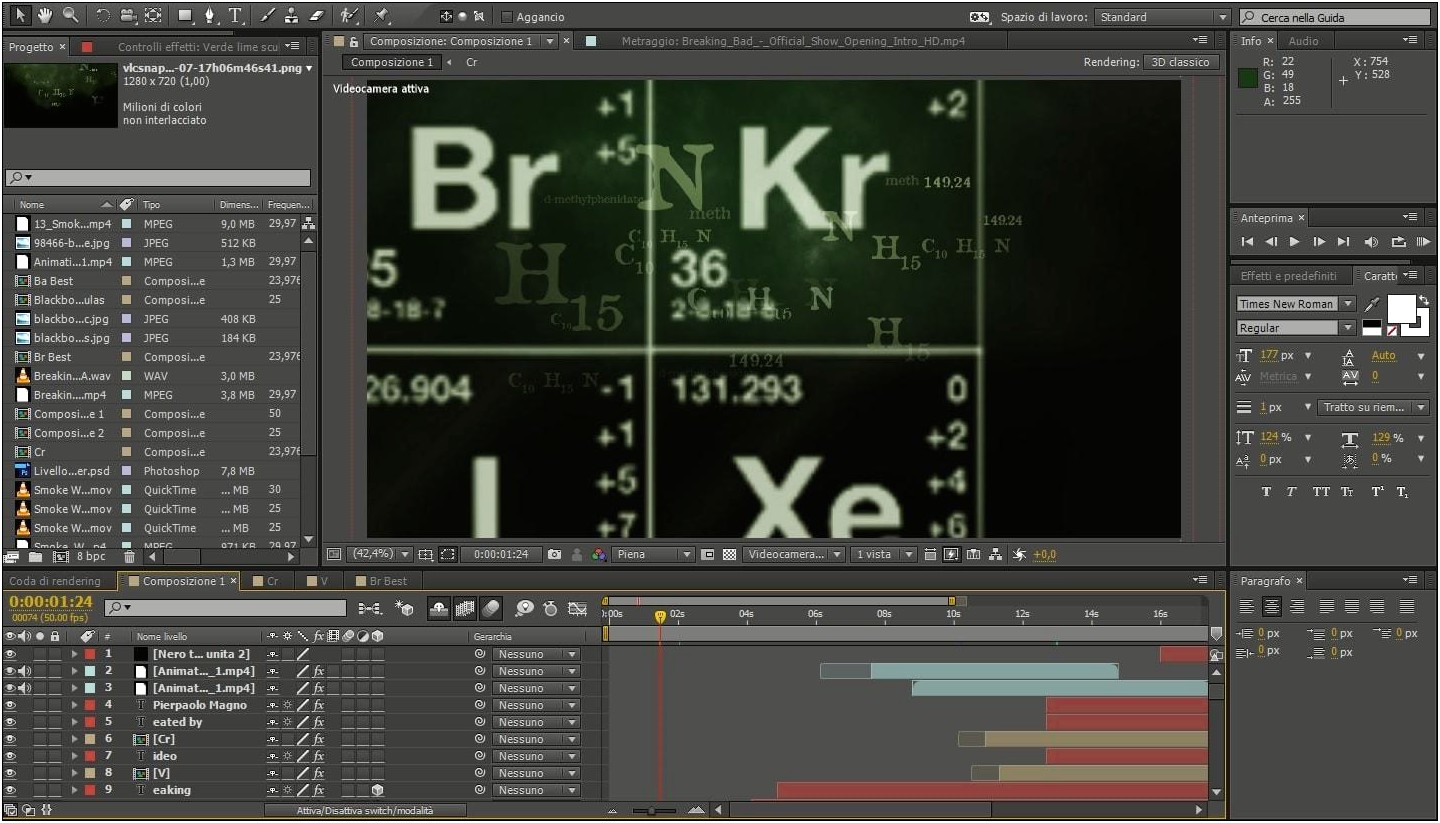Screen dimensions: 1440x823
Task: Select the Rotation tool
Action: [103, 16]
